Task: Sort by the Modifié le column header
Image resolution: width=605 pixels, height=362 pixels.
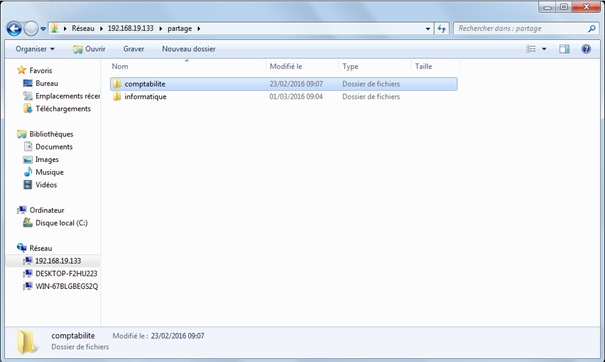Action: 302,66
